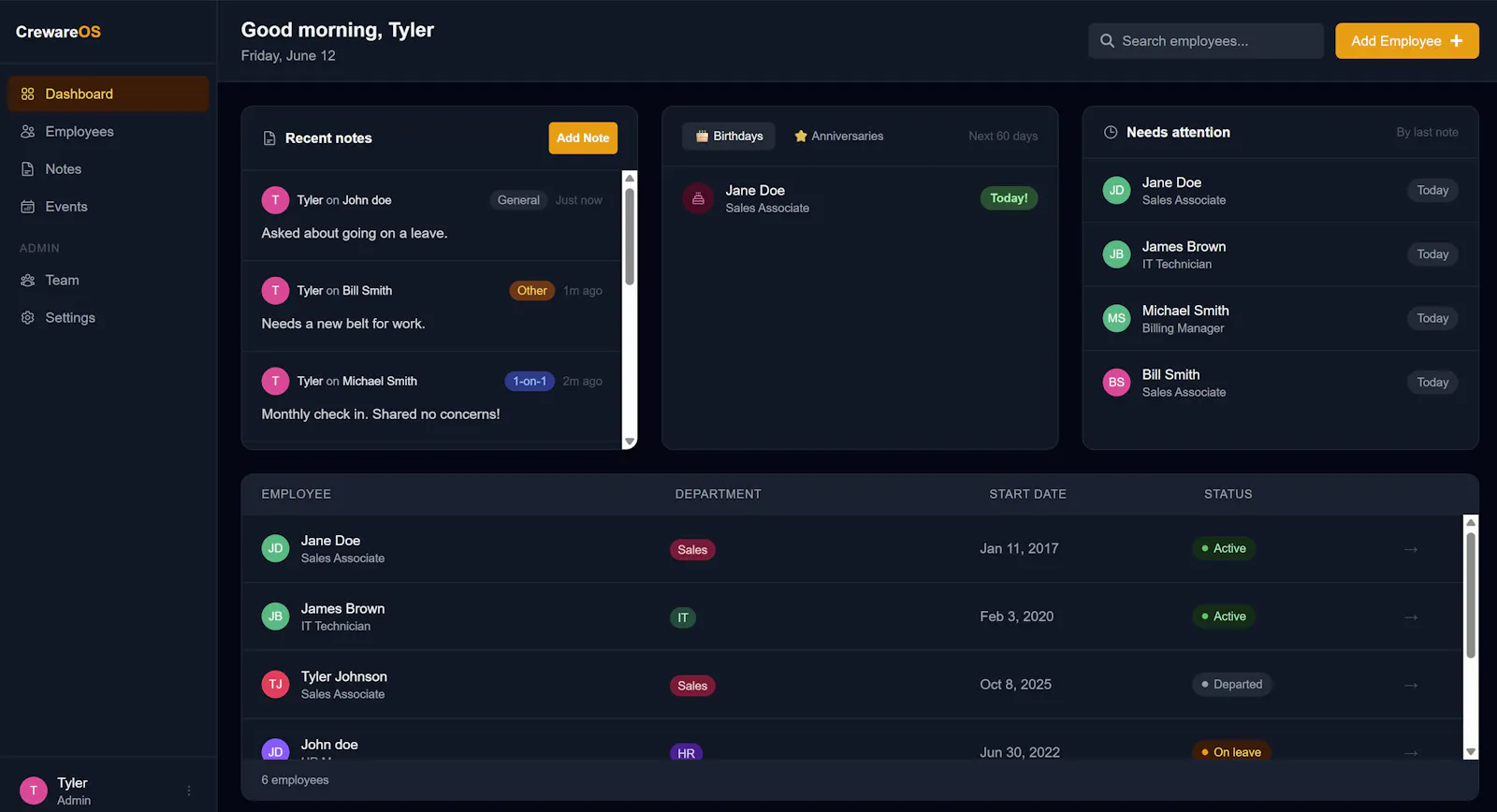The image size is (1497, 812).
Task: Click the Departed status for Tyler Johnson
Action: (x=1232, y=685)
